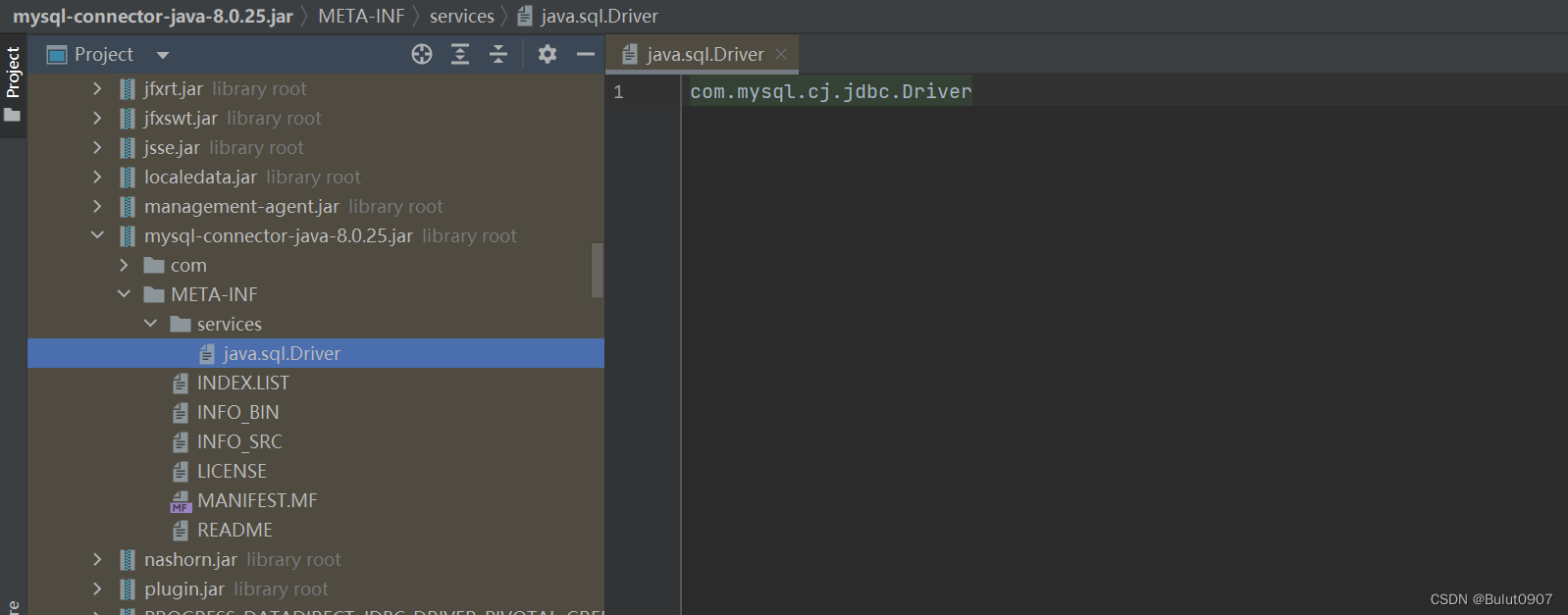
Task: Select mysql-connector-java-8.0.25.jar tree entry
Action: click(x=279, y=235)
